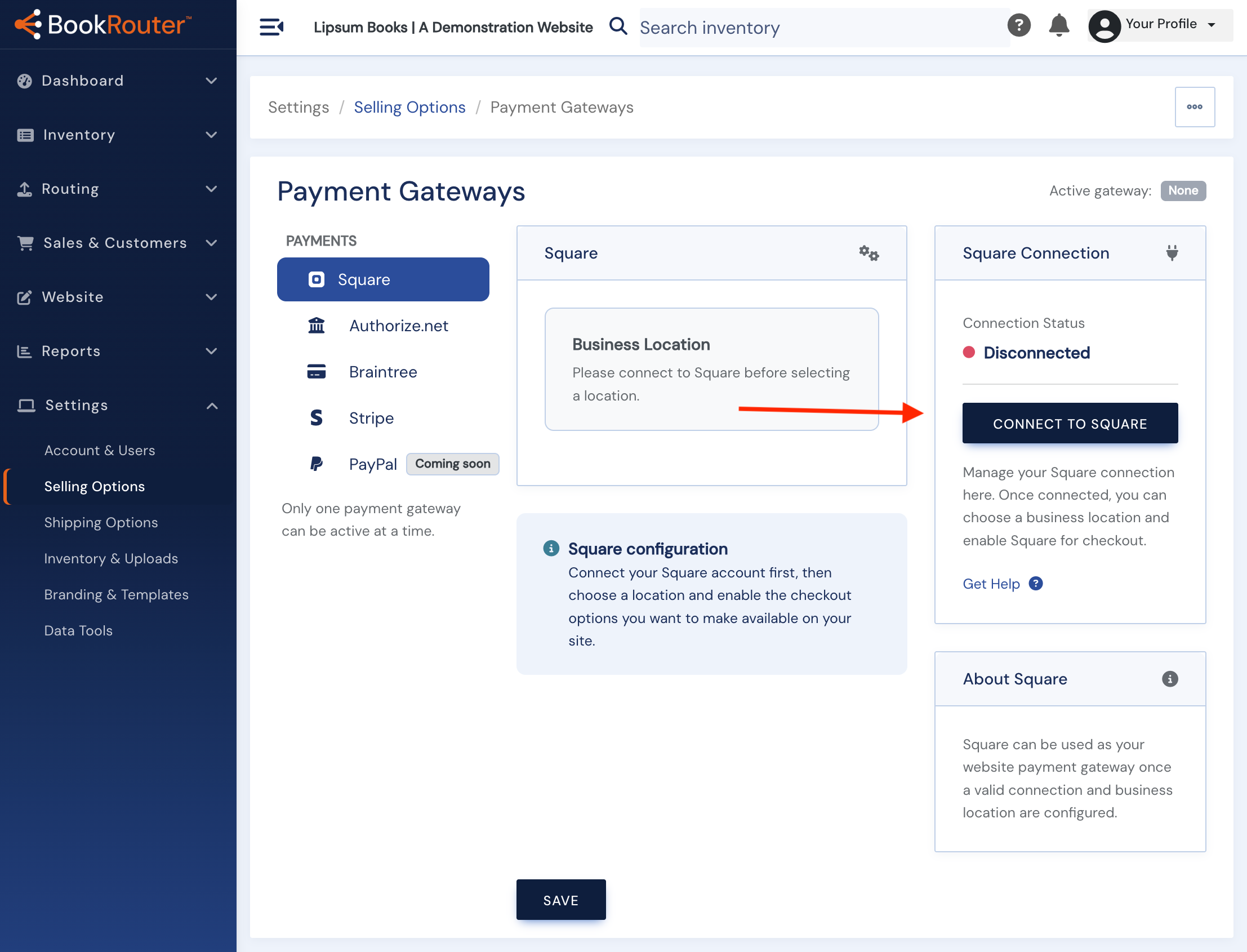The width and height of the screenshot is (1247, 952).
Task: Open the help question mark icon
Action: (x=1019, y=25)
